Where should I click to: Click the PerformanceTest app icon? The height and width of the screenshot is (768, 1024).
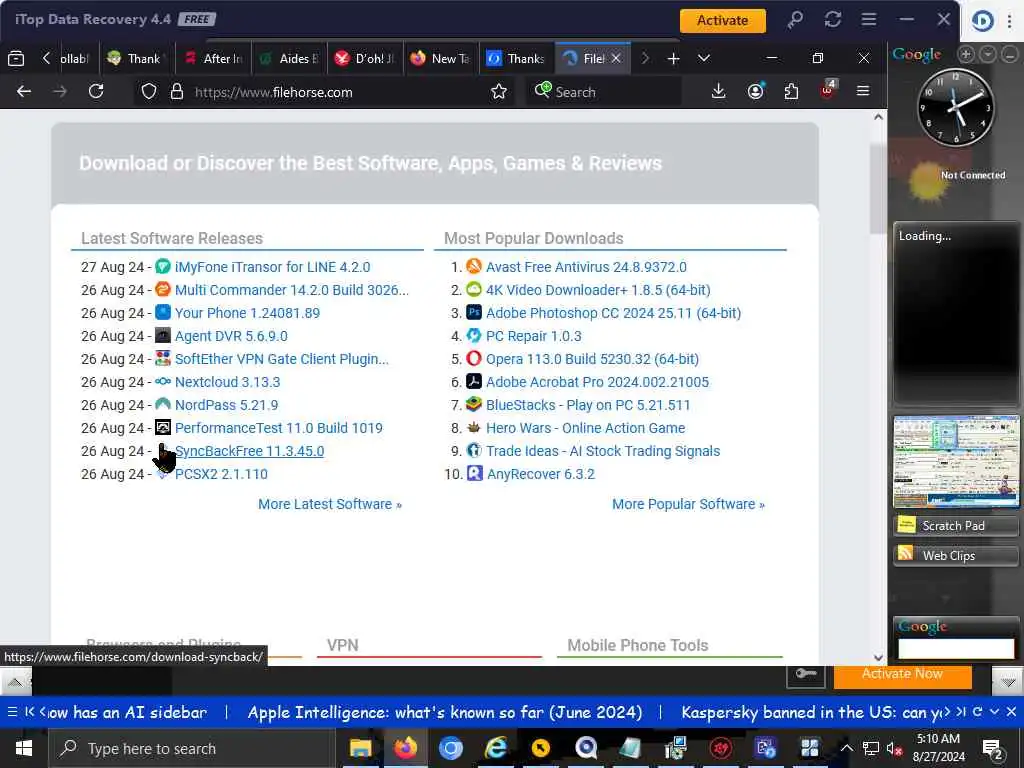[163, 428]
